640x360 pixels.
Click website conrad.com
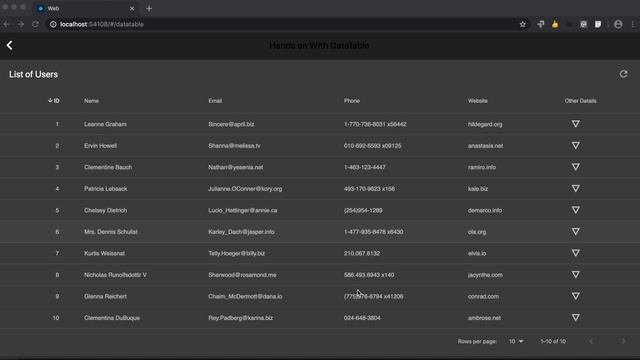(483, 296)
